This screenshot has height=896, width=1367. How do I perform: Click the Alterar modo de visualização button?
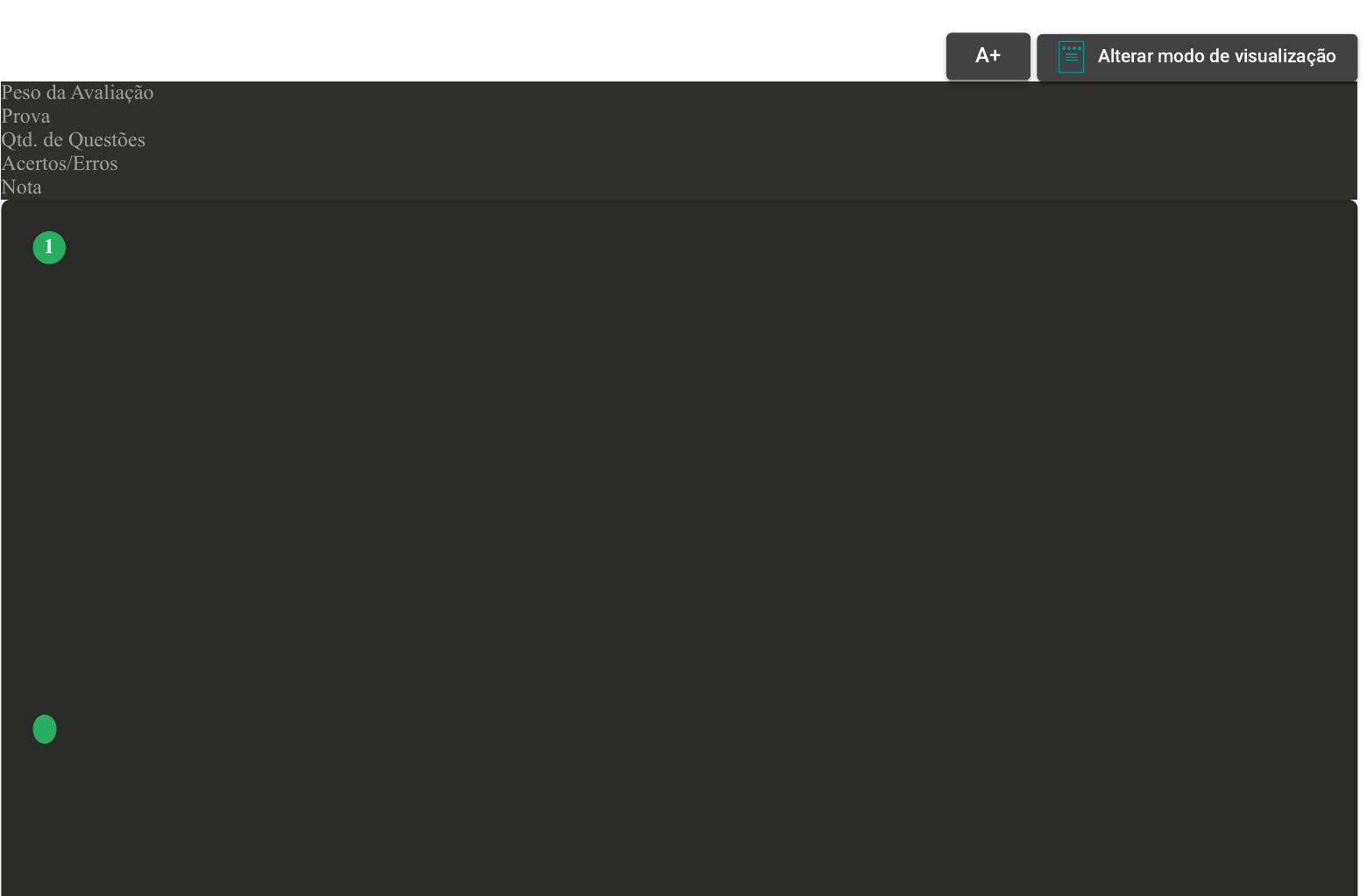point(1197,57)
